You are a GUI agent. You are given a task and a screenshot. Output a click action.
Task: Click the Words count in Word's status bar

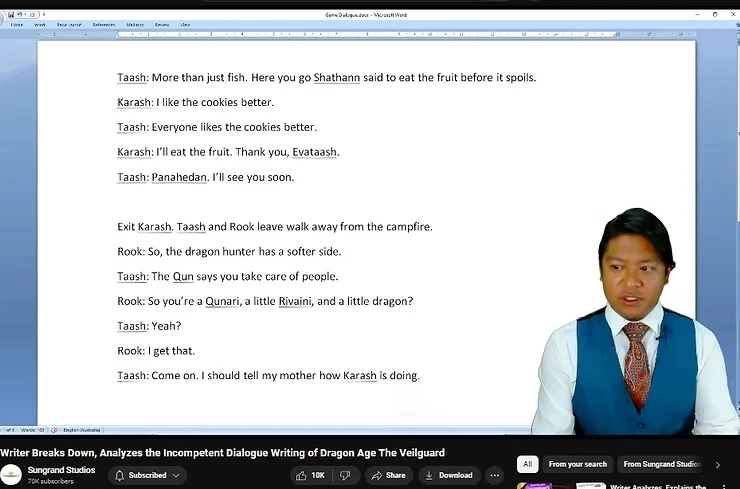(33, 430)
